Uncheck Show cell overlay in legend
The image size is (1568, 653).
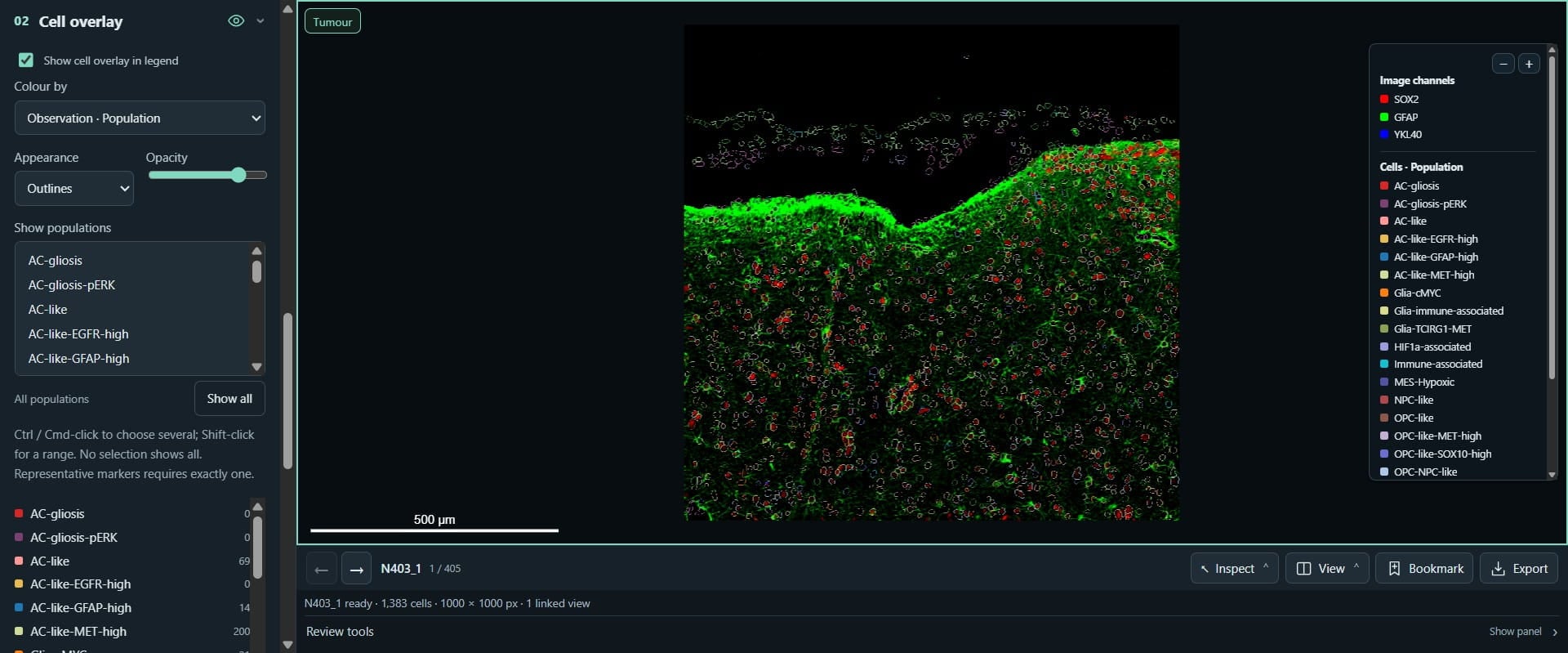click(26, 60)
